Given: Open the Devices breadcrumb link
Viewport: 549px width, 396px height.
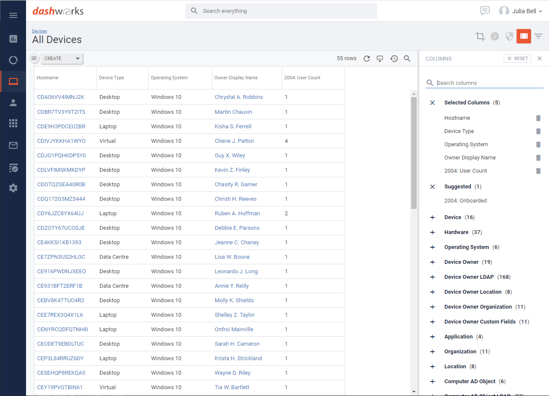Looking at the screenshot, I should click(39, 31).
